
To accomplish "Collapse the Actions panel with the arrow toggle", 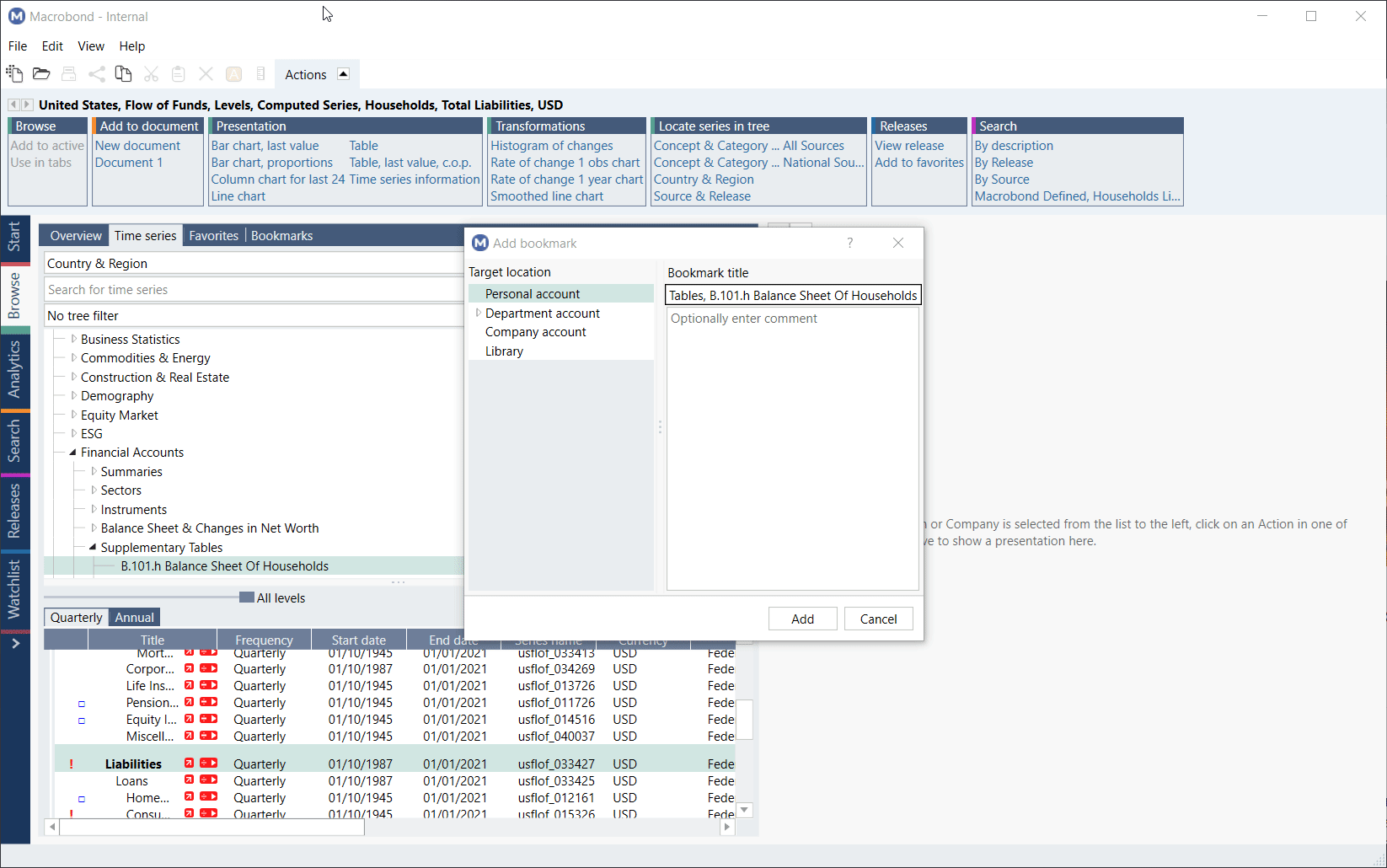I will tap(343, 74).
